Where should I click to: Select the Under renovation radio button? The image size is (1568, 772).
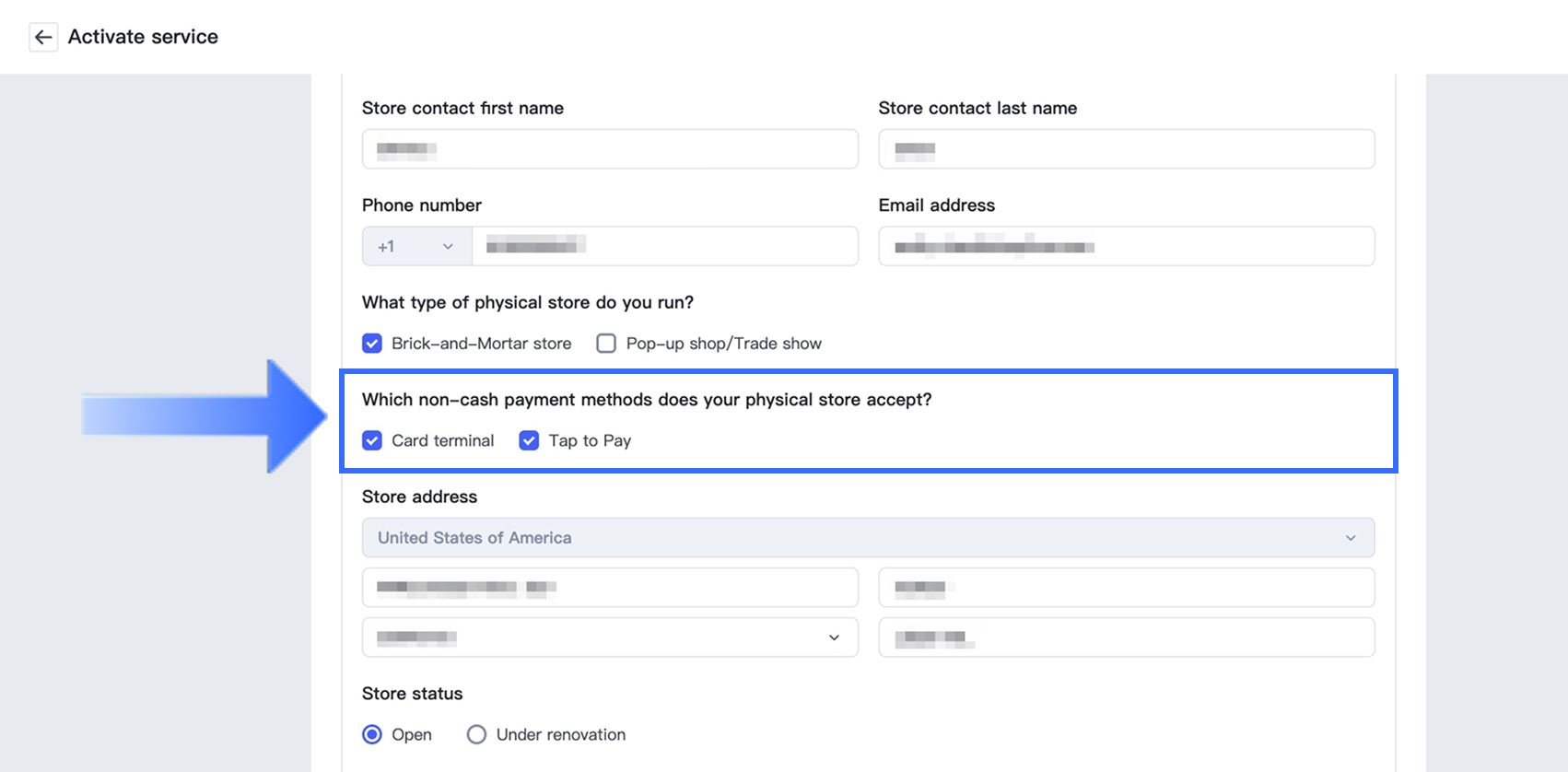click(x=476, y=734)
